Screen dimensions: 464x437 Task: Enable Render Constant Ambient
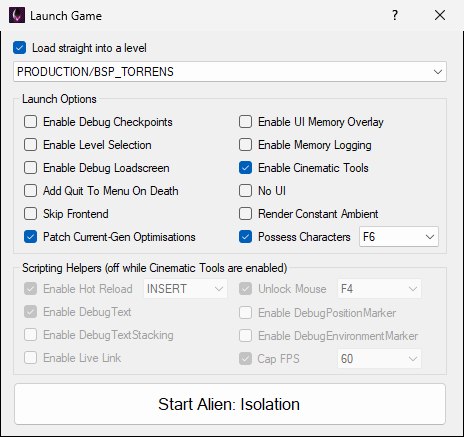(245, 214)
